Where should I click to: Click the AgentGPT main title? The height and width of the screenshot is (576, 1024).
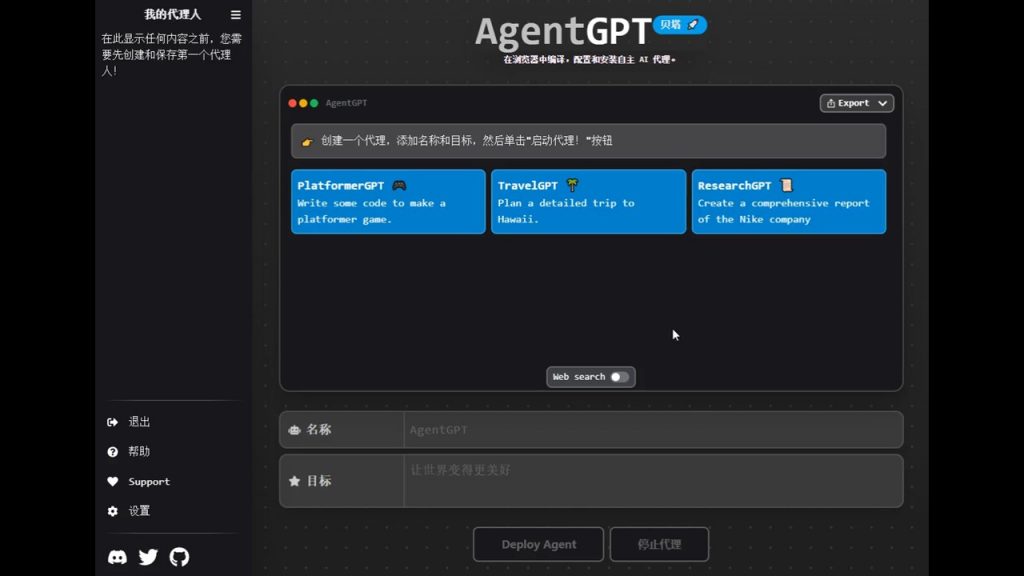pyautogui.click(x=563, y=31)
